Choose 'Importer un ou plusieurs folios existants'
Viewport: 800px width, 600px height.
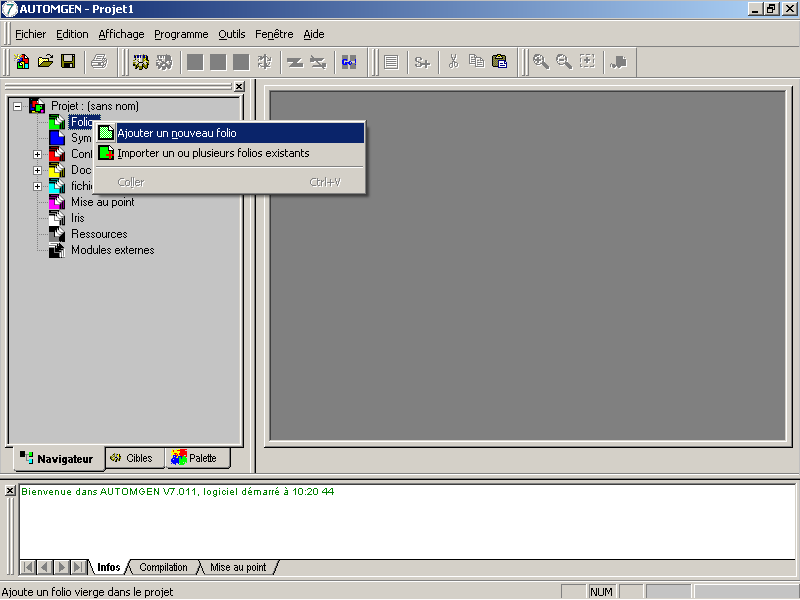(213, 153)
